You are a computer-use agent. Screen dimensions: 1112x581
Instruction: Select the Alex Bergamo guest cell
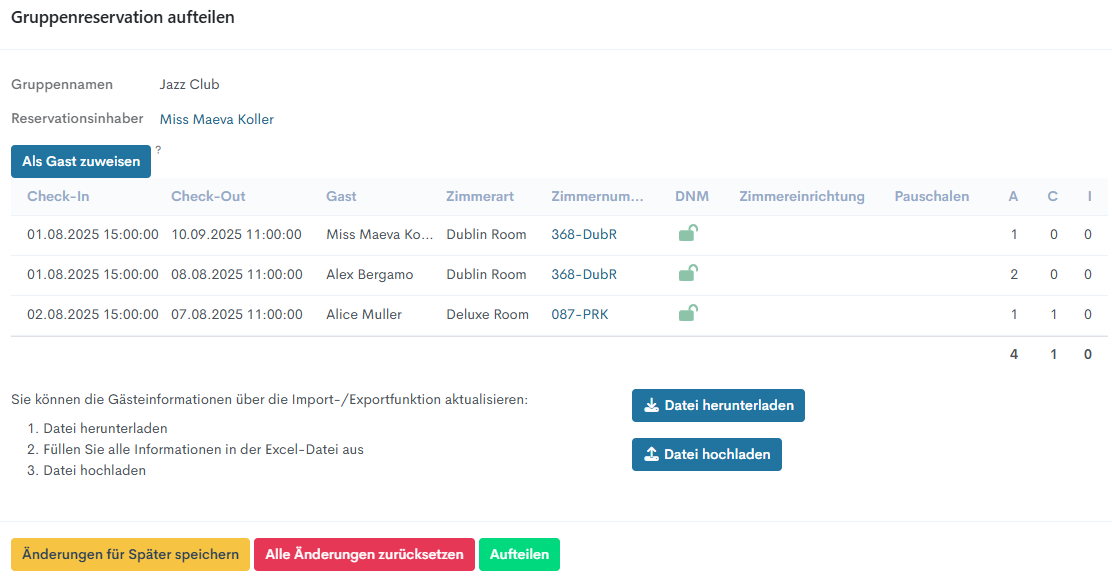(x=369, y=275)
